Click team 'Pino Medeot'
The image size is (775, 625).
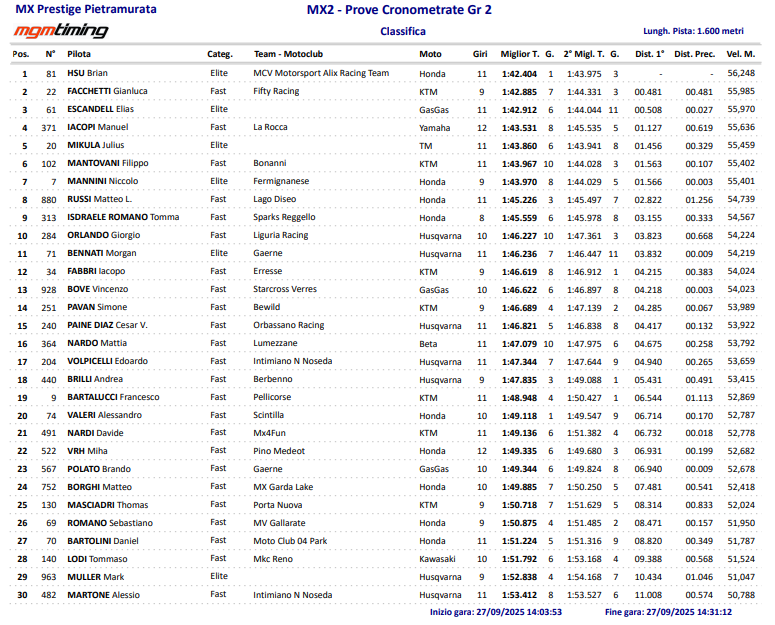point(279,451)
